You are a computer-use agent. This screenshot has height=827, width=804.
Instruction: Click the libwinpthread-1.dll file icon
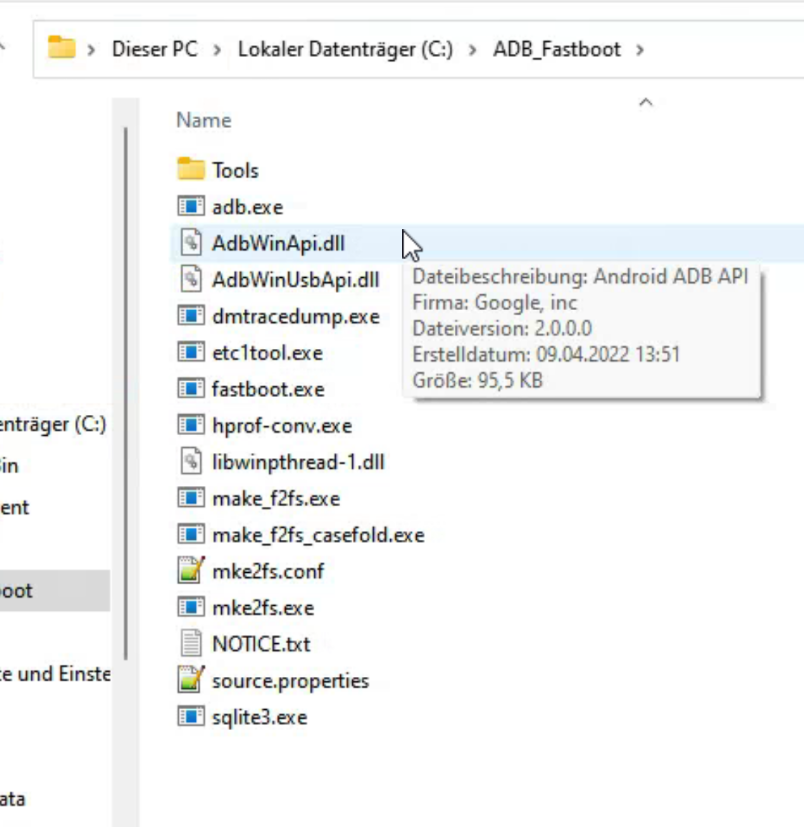pyautogui.click(x=190, y=462)
